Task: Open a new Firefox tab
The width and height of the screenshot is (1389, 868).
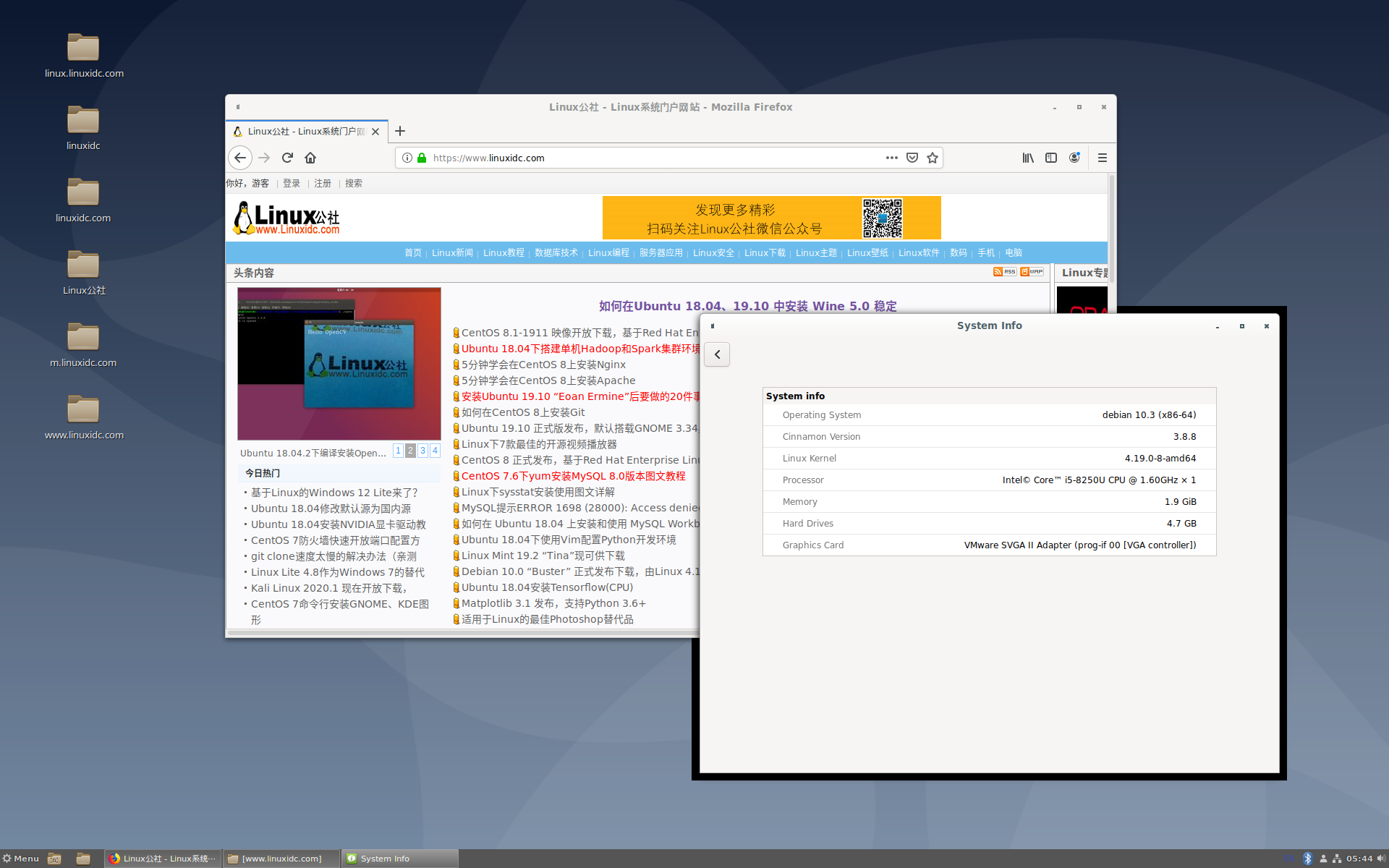Action: [400, 131]
